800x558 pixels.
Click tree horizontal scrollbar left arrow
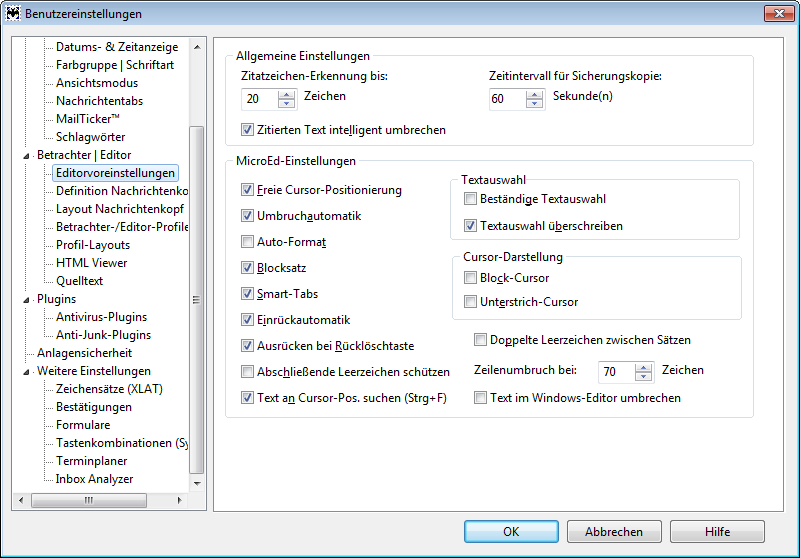[21, 500]
